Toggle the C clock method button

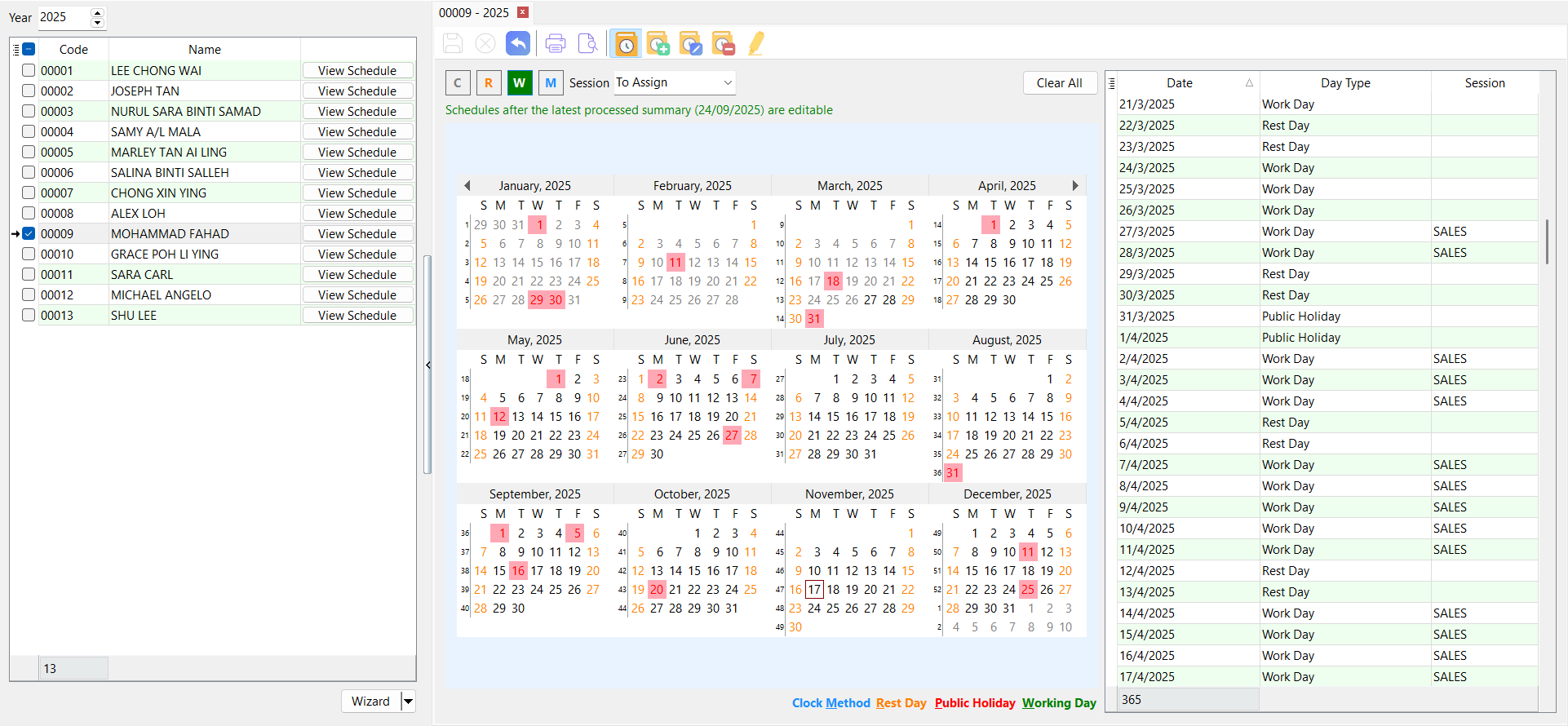click(458, 83)
